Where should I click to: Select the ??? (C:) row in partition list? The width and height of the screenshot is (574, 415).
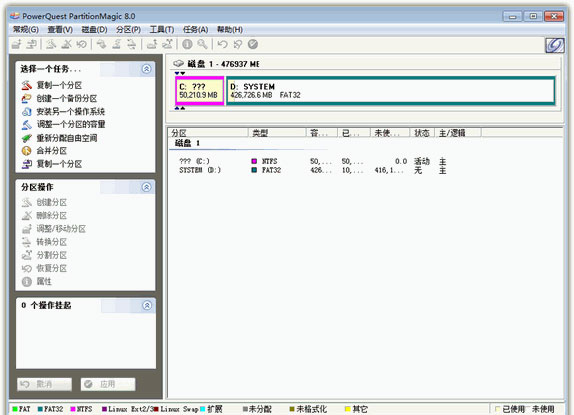point(313,161)
